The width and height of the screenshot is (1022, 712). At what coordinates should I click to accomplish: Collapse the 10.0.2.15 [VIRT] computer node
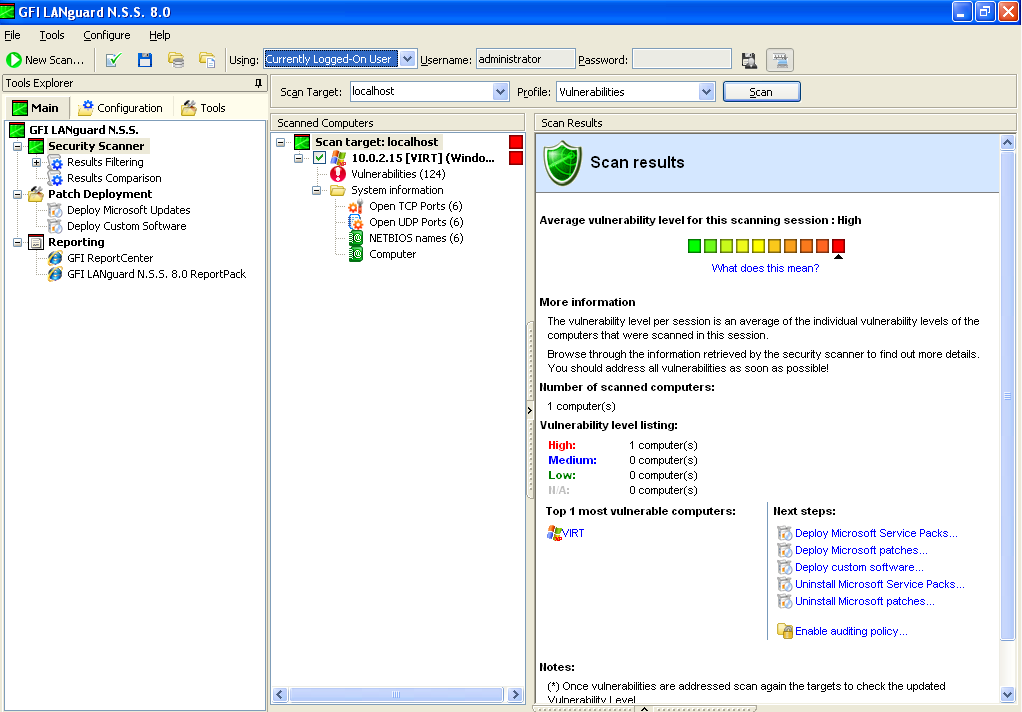299,158
